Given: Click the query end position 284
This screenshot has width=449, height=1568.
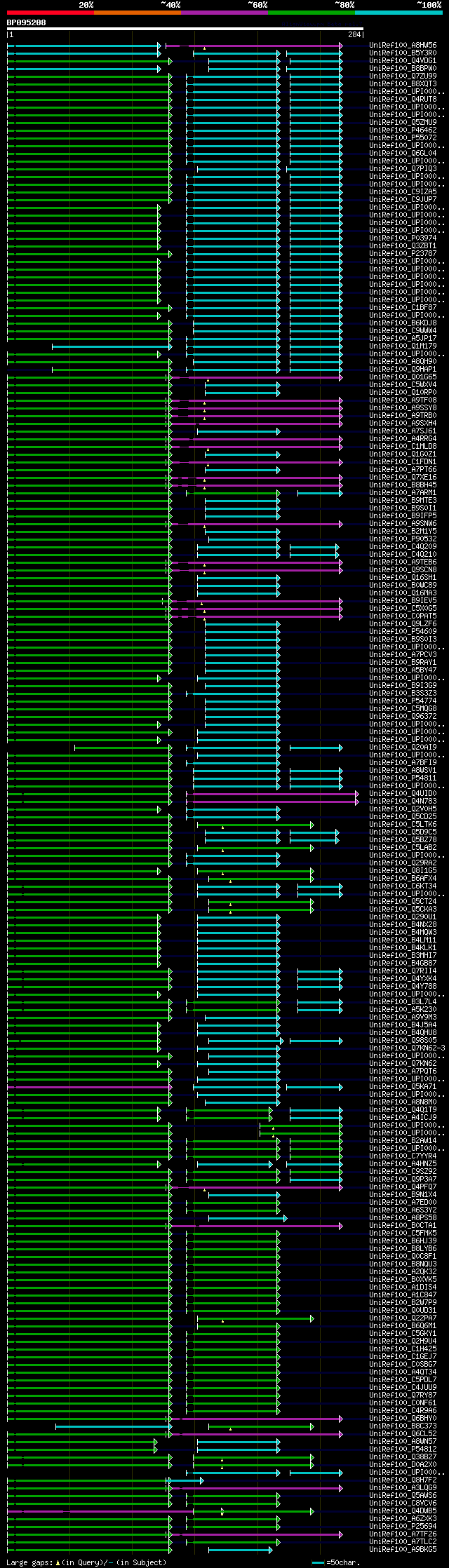Looking at the screenshot, I should tap(354, 34).
